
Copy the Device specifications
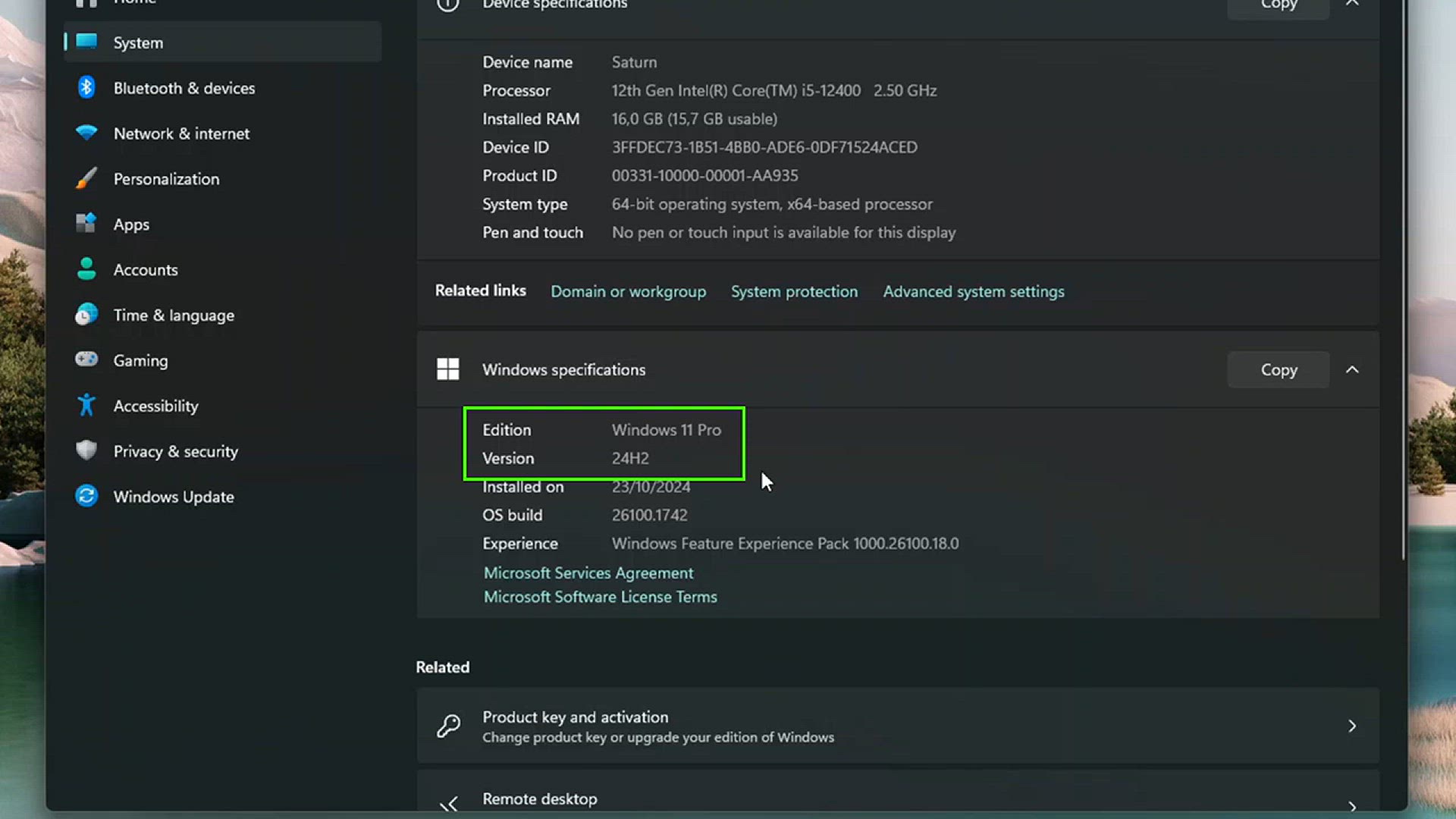pos(1279,6)
